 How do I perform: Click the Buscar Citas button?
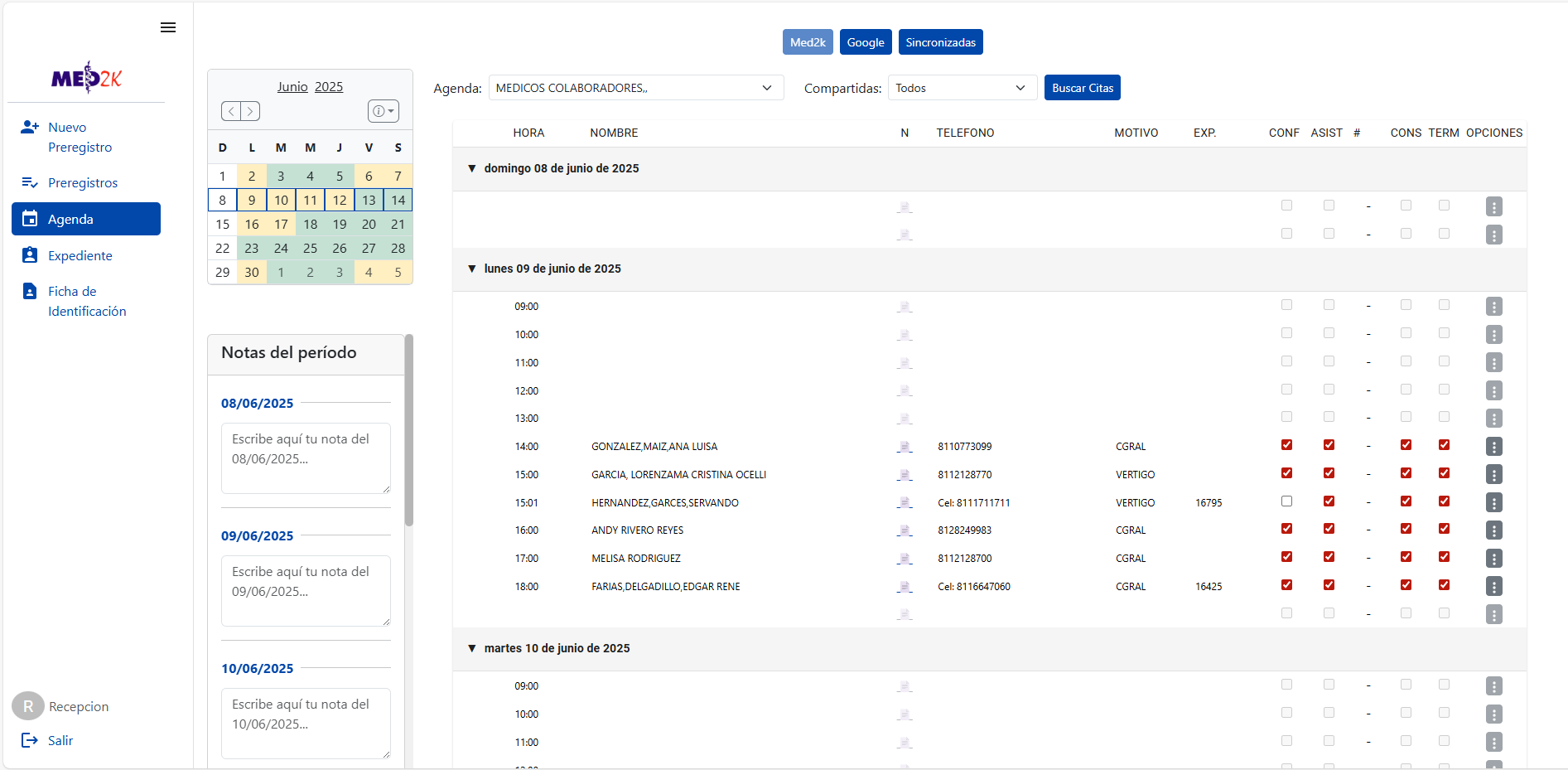pyautogui.click(x=1082, y=88)
